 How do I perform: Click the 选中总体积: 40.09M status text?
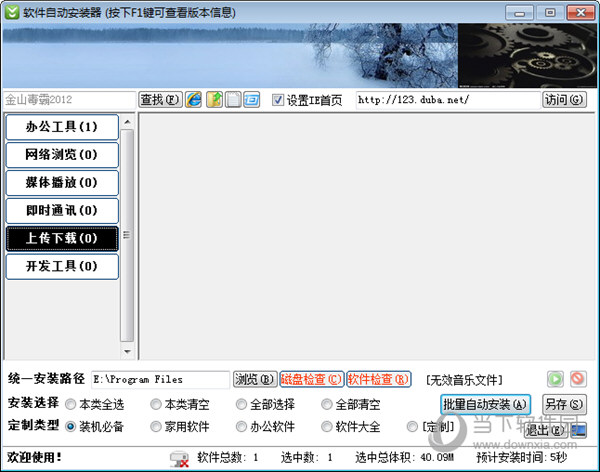(x=404, y=457)
